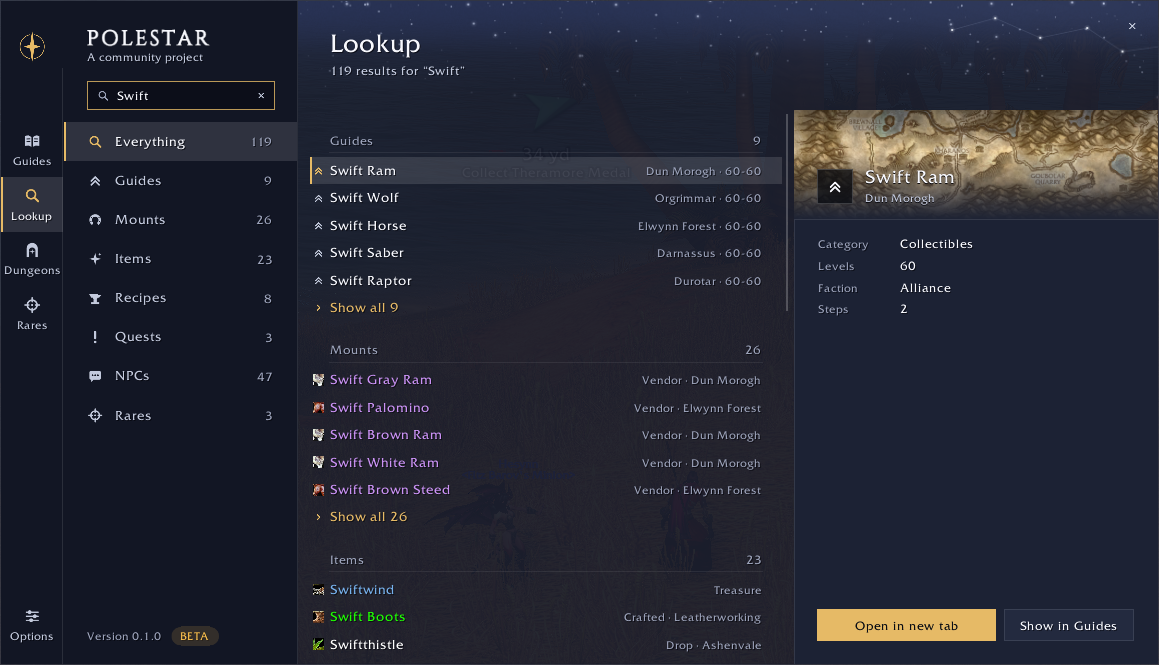The image size is (1159, 665).
Task: Click the Swift Raptor chevron guide icon
Action: 319,281
